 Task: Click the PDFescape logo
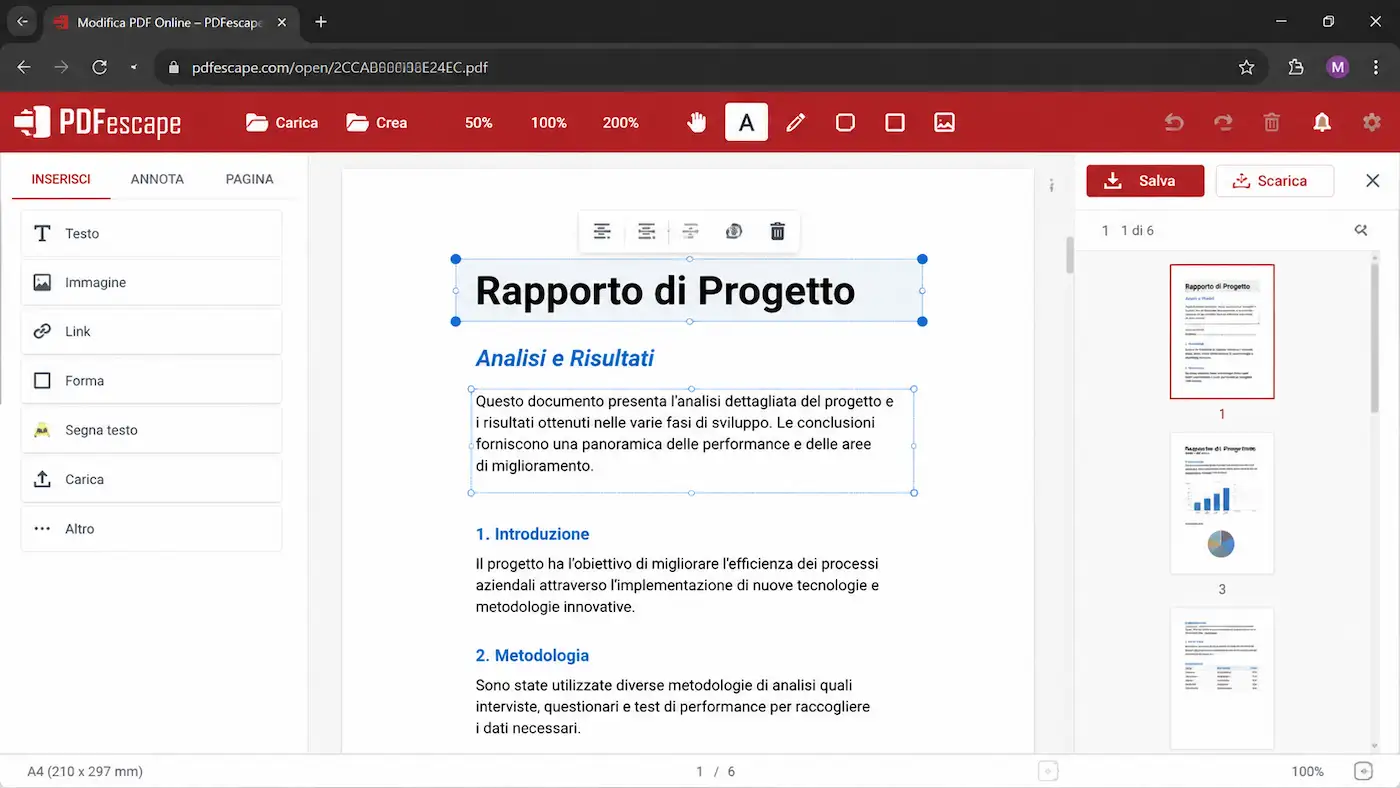98,122
